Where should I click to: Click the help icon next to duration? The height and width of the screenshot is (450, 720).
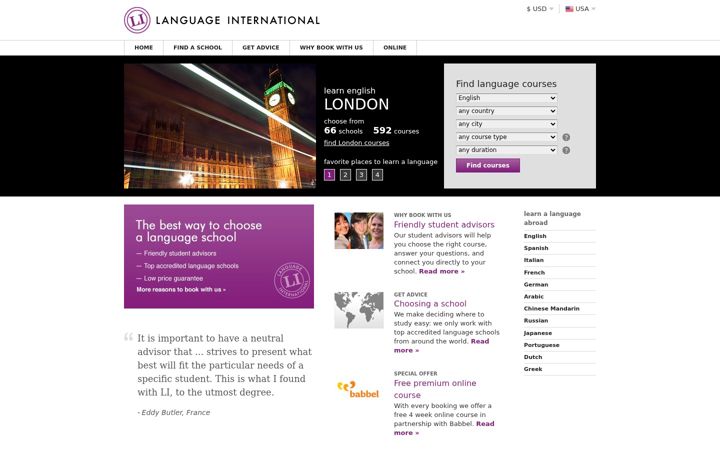click(566, 150)
